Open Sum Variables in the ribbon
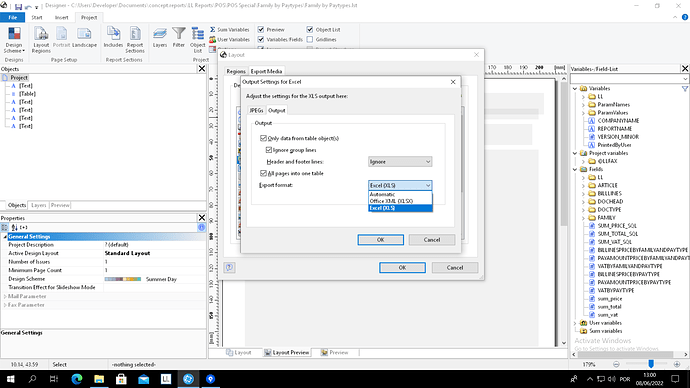This screenshot has height=388, width=690. tap(229, 29)
